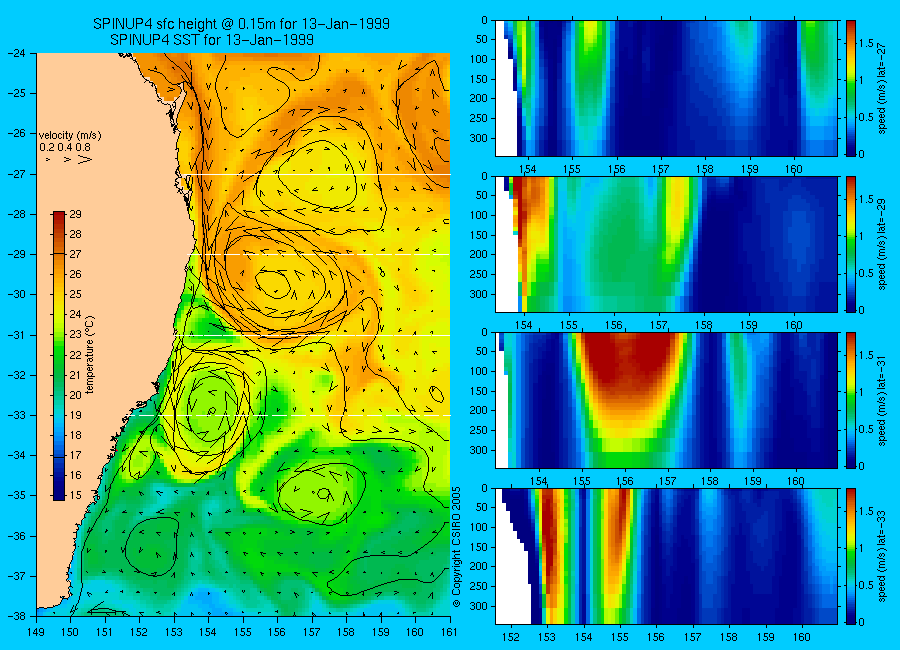Click the 149 longitude label on the map axis
900x650 pixels.
[x=36, y=632]
